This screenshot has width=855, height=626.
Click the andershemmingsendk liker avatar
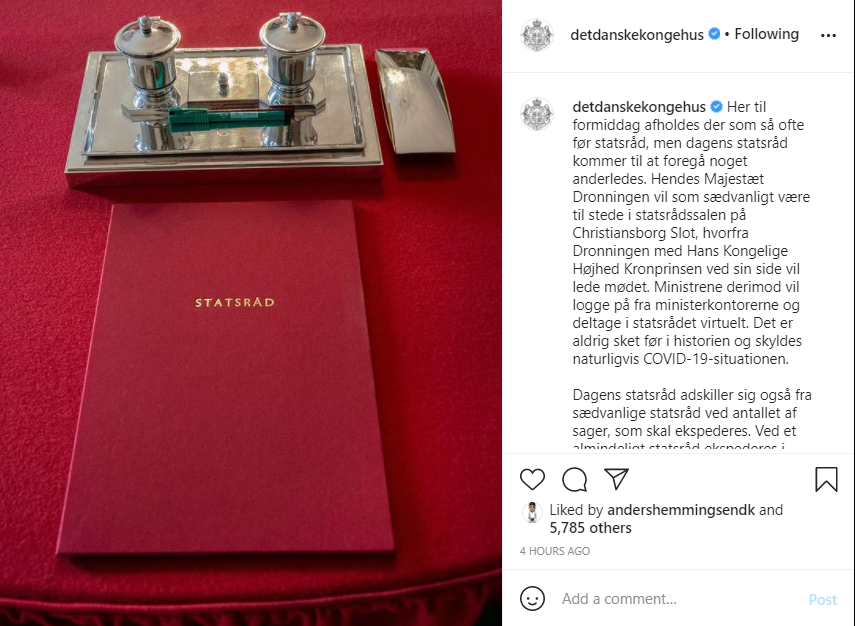tap(532, 513)
